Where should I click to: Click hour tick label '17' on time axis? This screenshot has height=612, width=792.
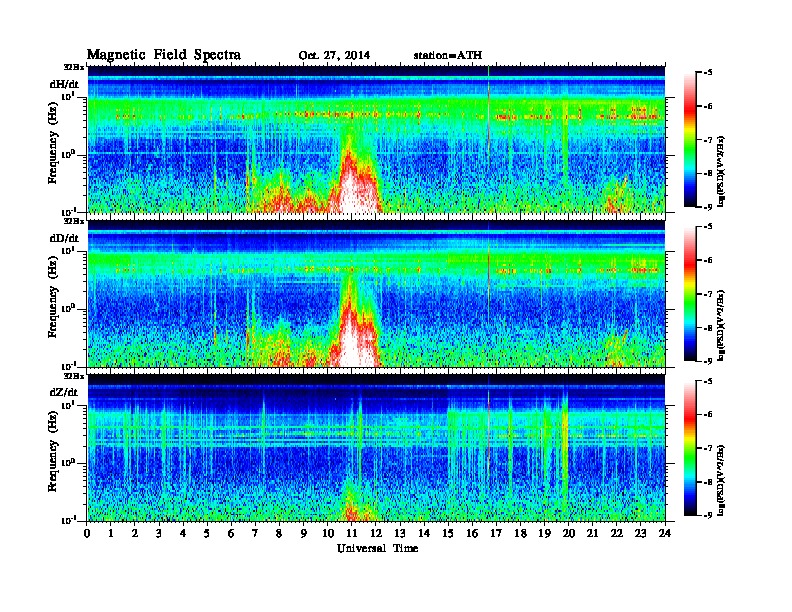(497, 534)
